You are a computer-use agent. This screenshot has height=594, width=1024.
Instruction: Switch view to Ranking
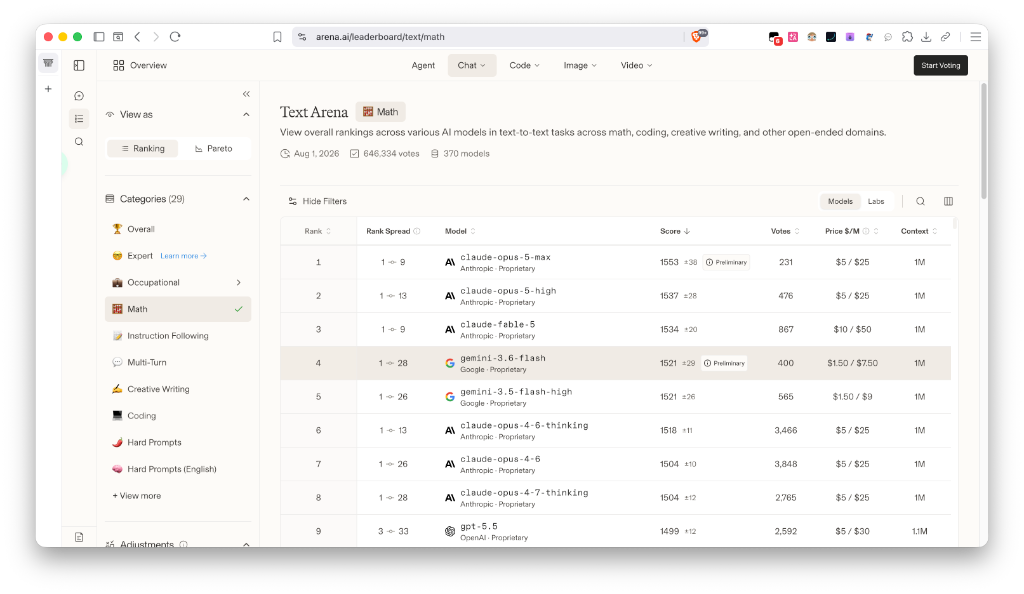click(x=143, y=148)
